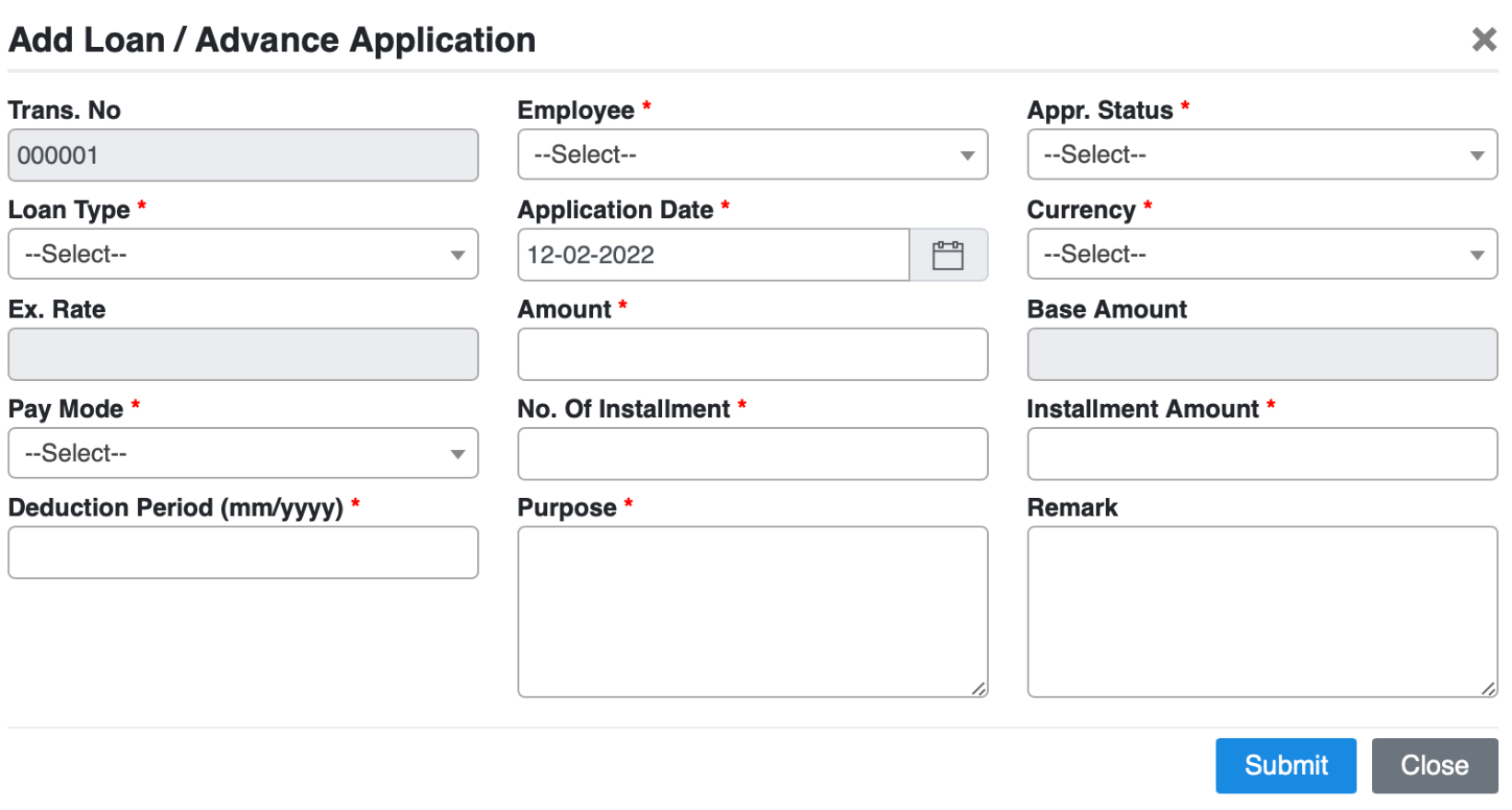Click the Add Loan / Advance Application title
The width and height of the screenshot is (1512, 810).
272,40
